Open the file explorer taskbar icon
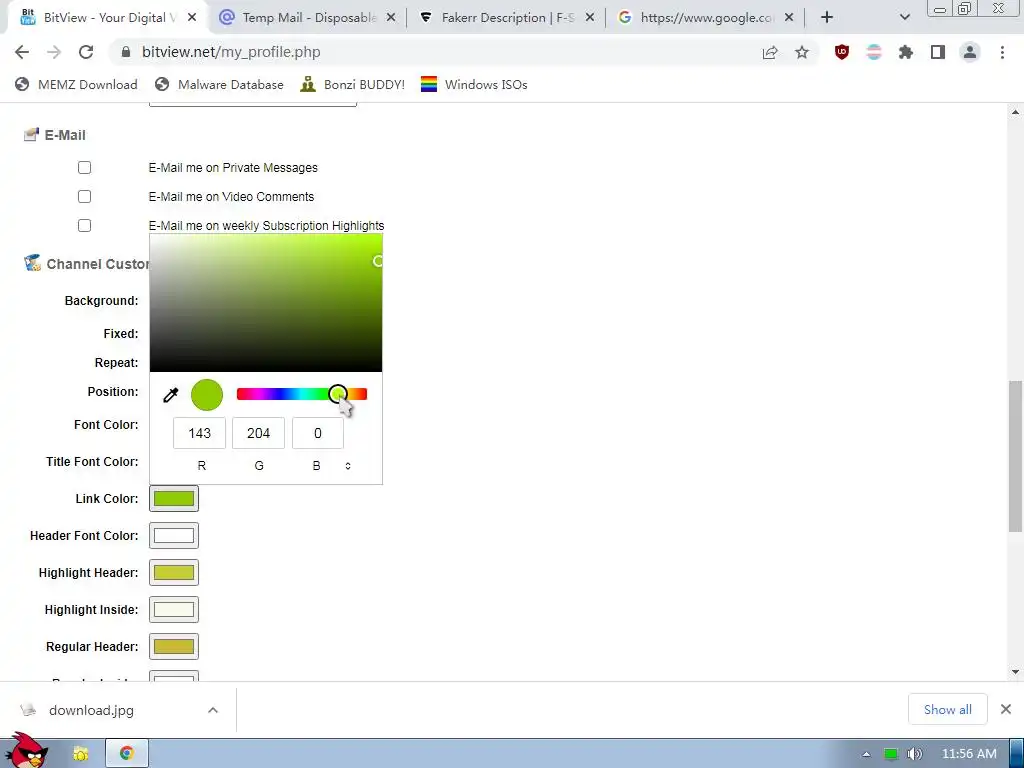This screenshot has height=768, width=1024. [x=81, y=754]
